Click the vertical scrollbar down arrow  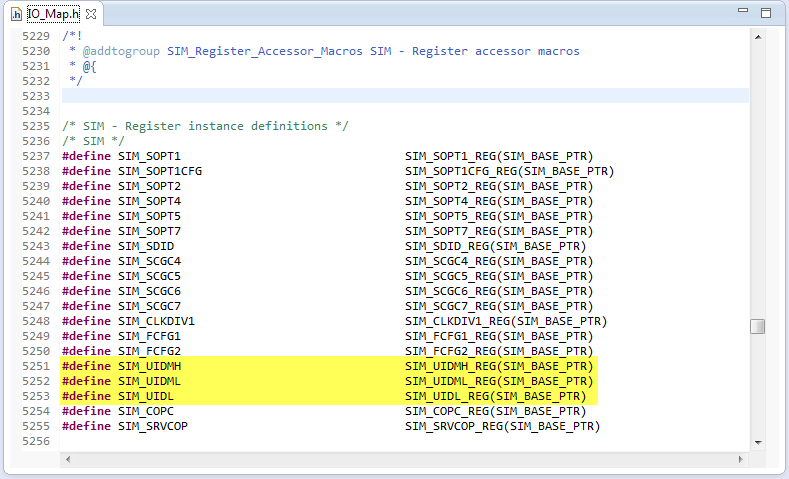click(757, 441)
